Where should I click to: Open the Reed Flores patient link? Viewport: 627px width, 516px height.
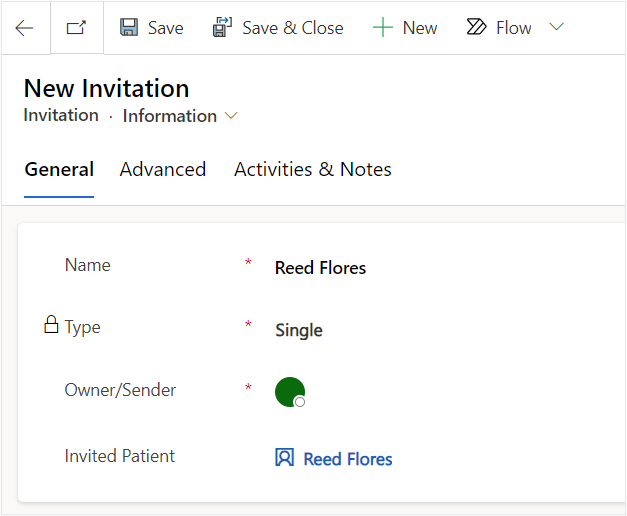[x=348, y=459]
